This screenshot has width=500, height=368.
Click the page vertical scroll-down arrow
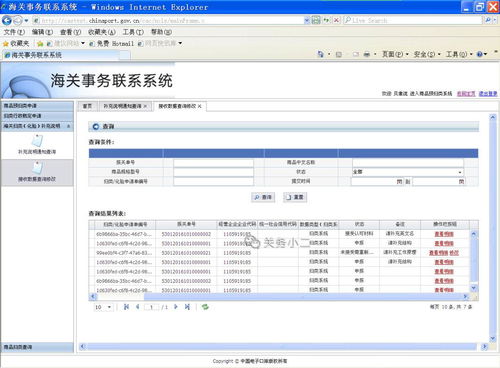(x=493, y=338)
